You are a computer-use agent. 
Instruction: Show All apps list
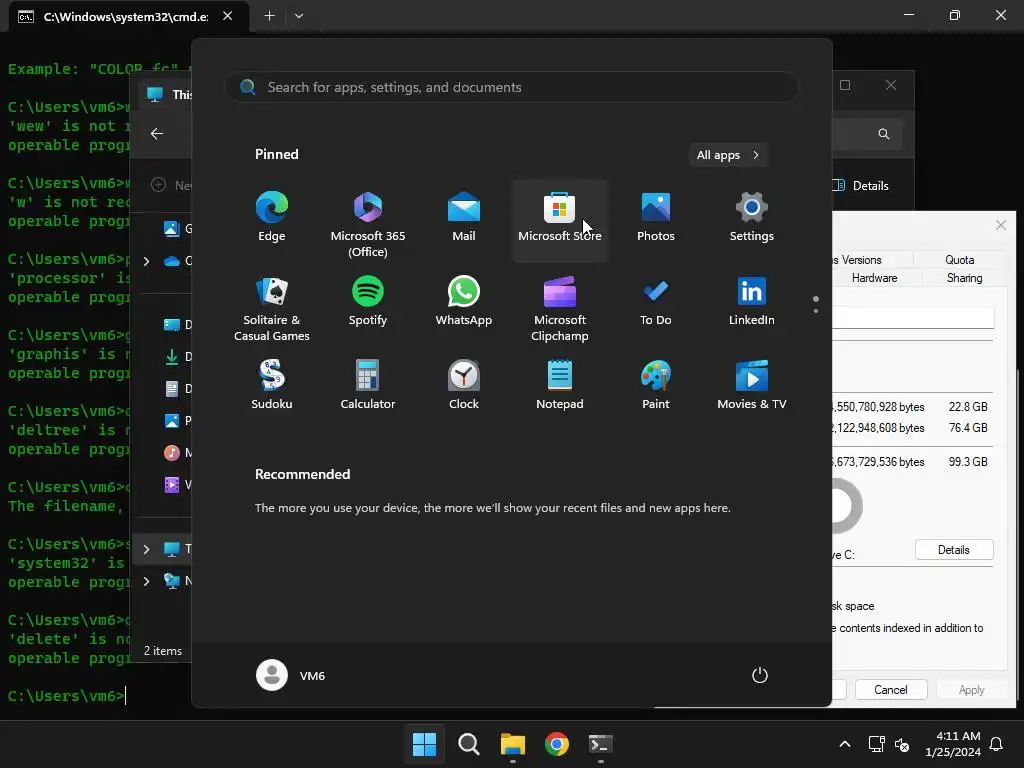coord(728,155)
